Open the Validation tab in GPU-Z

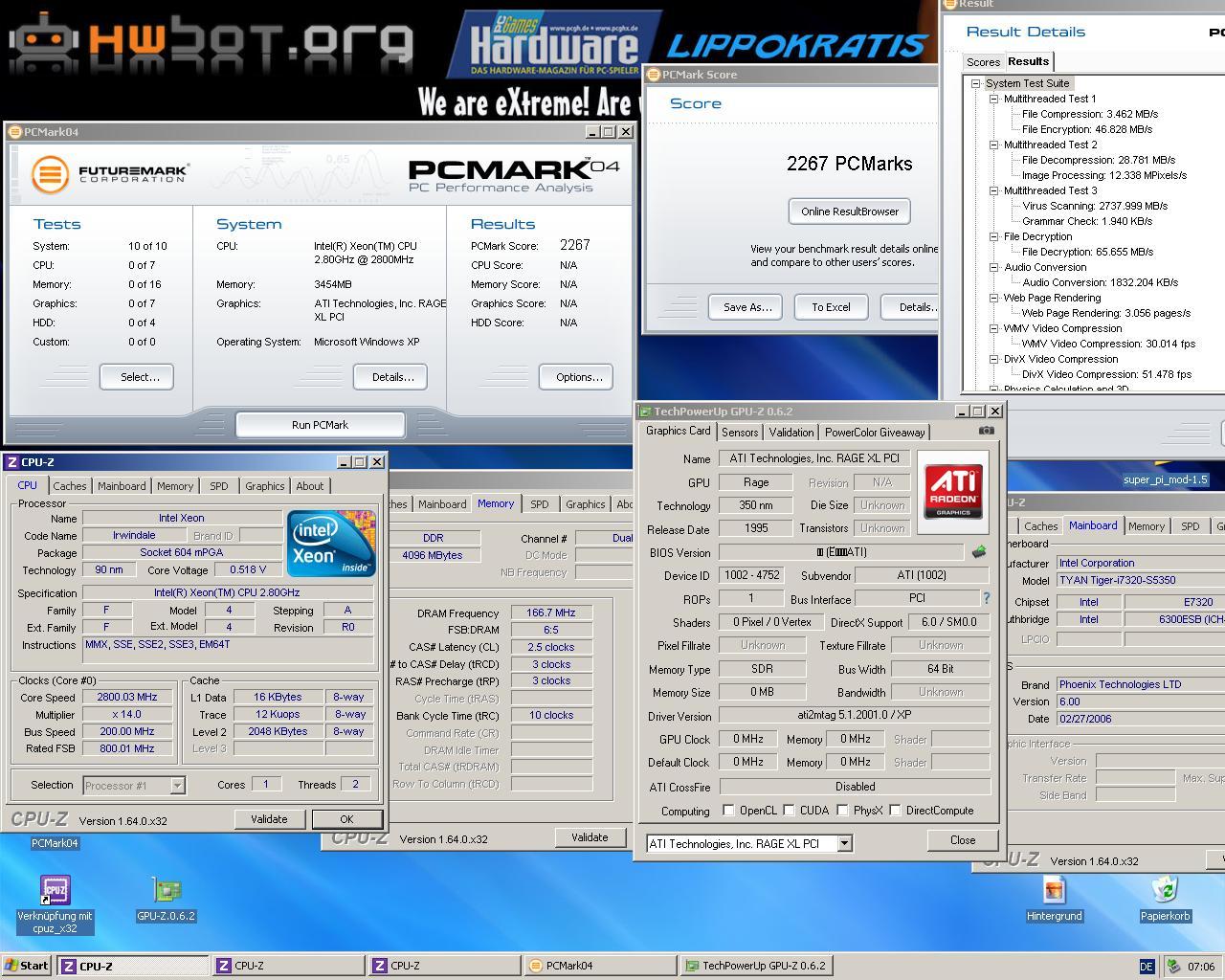[x=791, y=433]
